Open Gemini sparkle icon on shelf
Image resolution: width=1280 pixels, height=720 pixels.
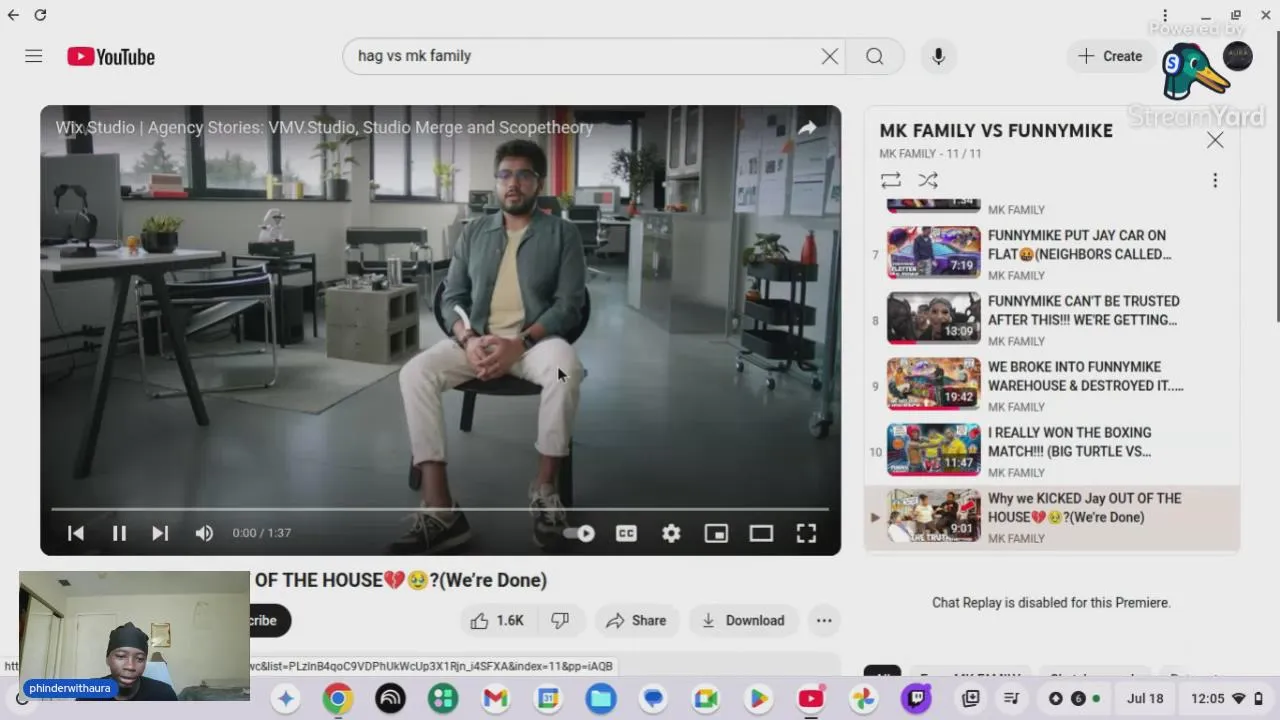coord(286,698)
